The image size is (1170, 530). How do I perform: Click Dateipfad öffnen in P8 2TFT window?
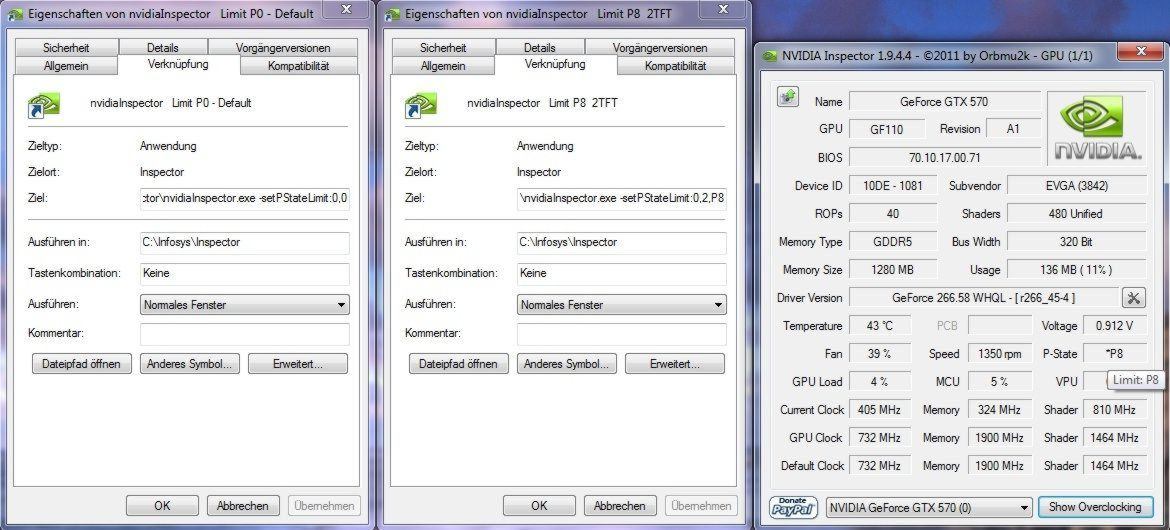(459, 364)
